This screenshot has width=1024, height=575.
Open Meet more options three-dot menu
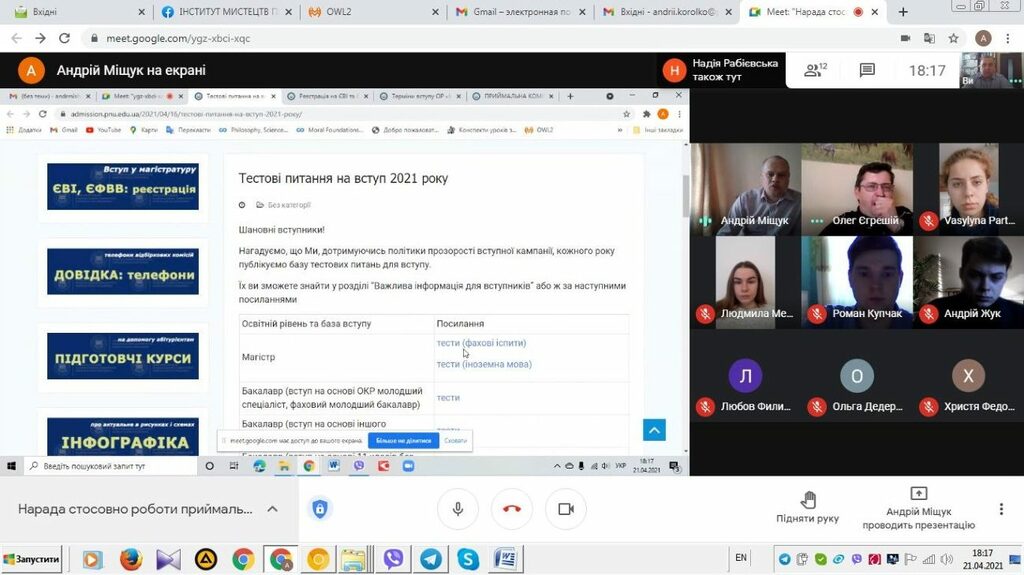1001,509
